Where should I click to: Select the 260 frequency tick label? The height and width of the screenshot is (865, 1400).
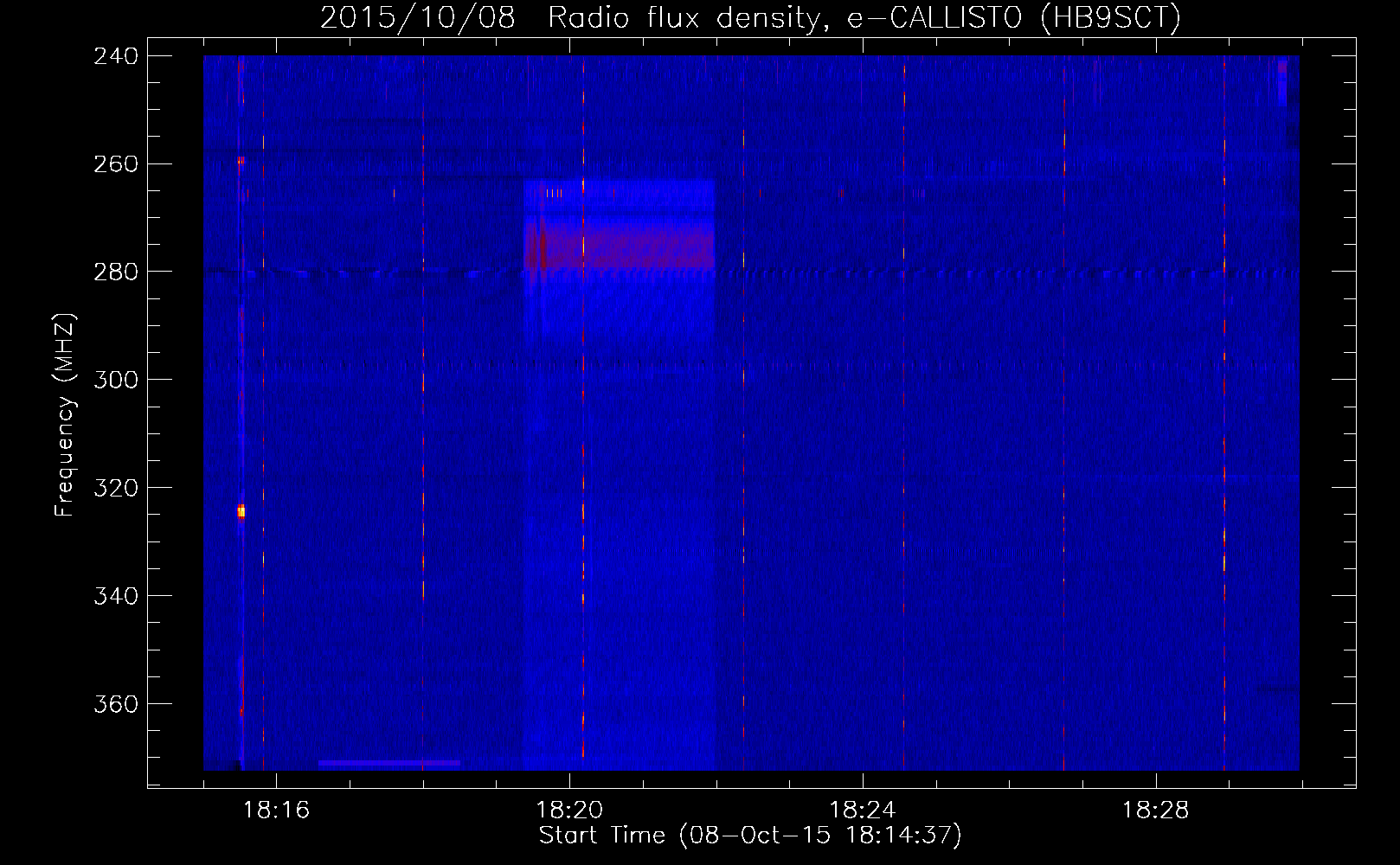(116, 164)
